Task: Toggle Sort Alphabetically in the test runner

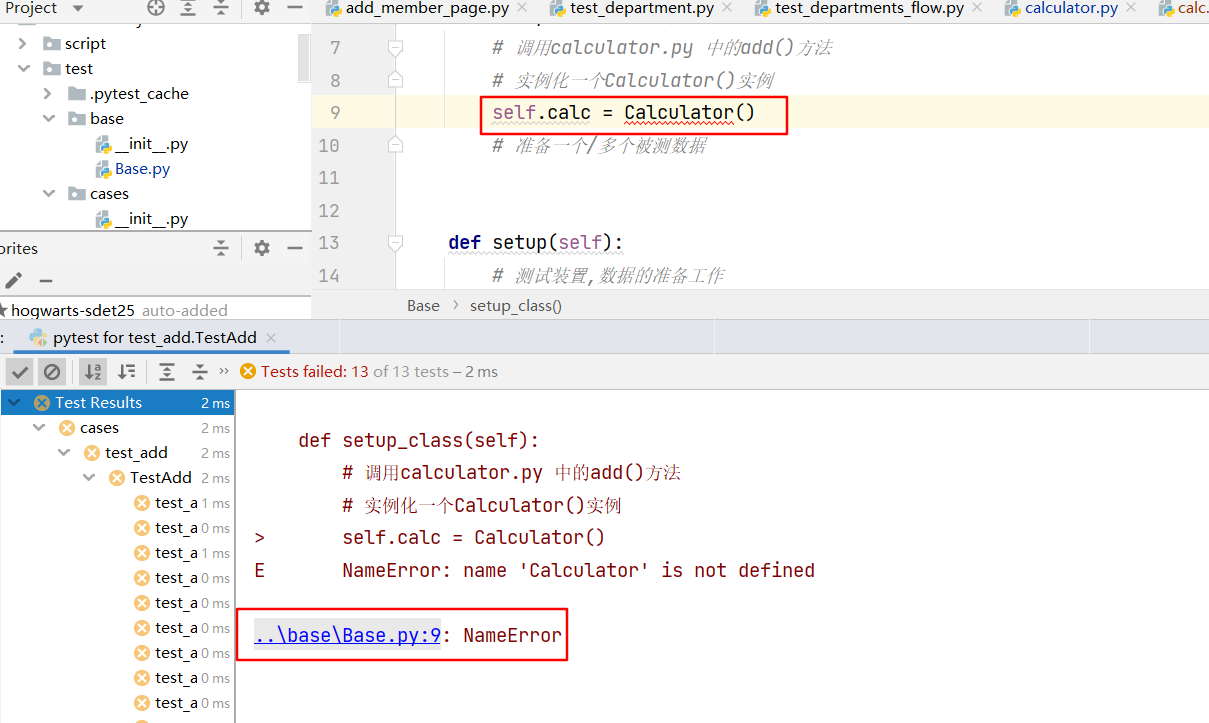Action: click(x=93, y=372)
